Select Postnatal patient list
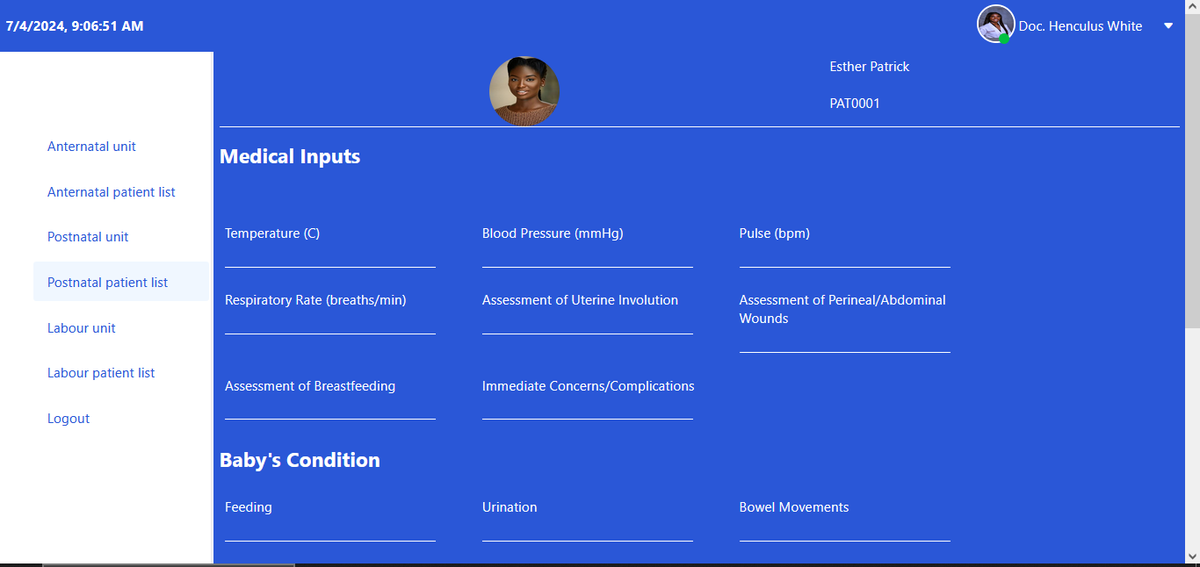The image size is (1200, 567). pyautogui.click(x=121, y=282)
